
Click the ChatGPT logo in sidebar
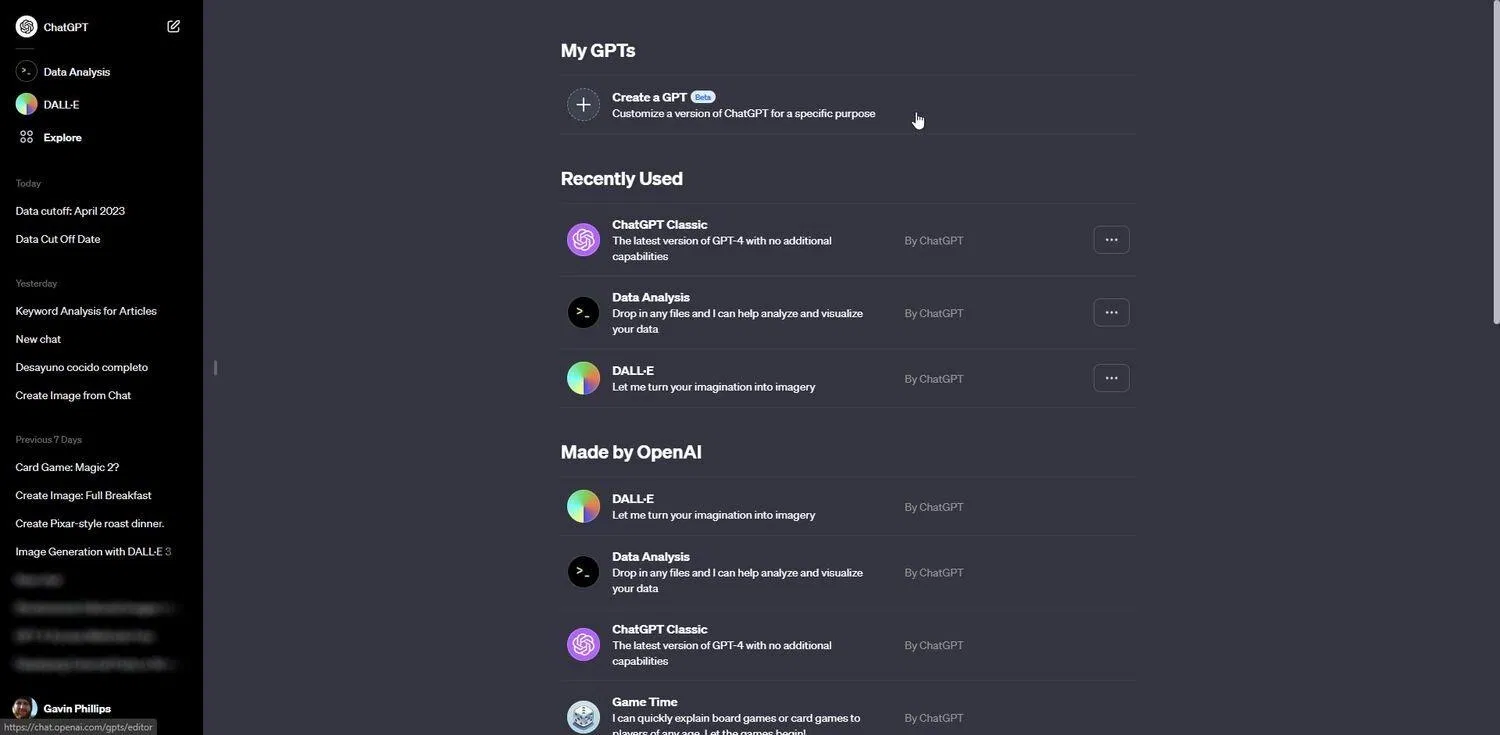[x=27, y=27]
